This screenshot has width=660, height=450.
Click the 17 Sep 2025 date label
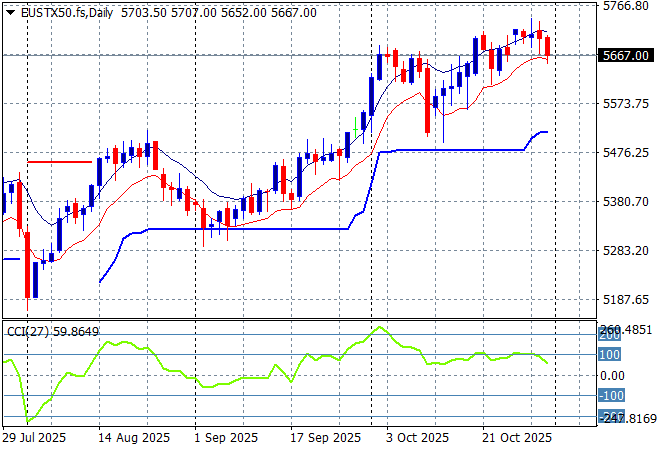[x=327, y=438]
